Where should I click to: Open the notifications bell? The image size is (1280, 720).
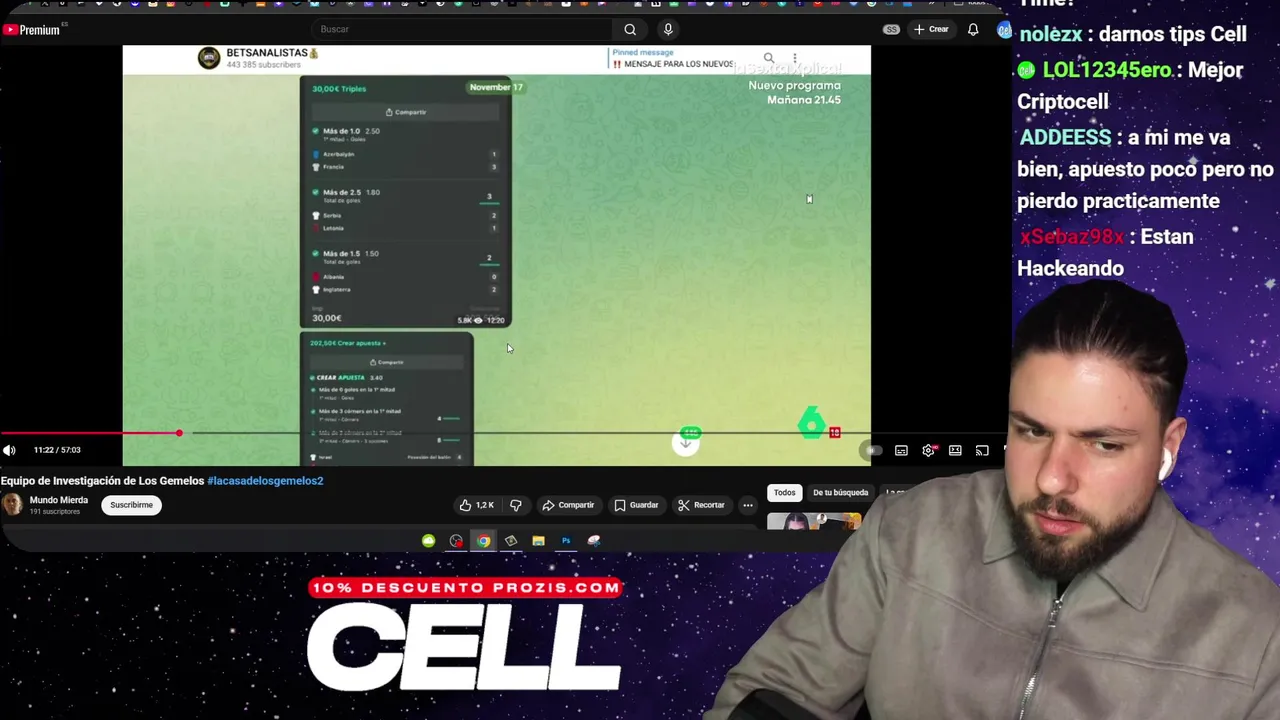pyautogui.click(x=973, y=29)
